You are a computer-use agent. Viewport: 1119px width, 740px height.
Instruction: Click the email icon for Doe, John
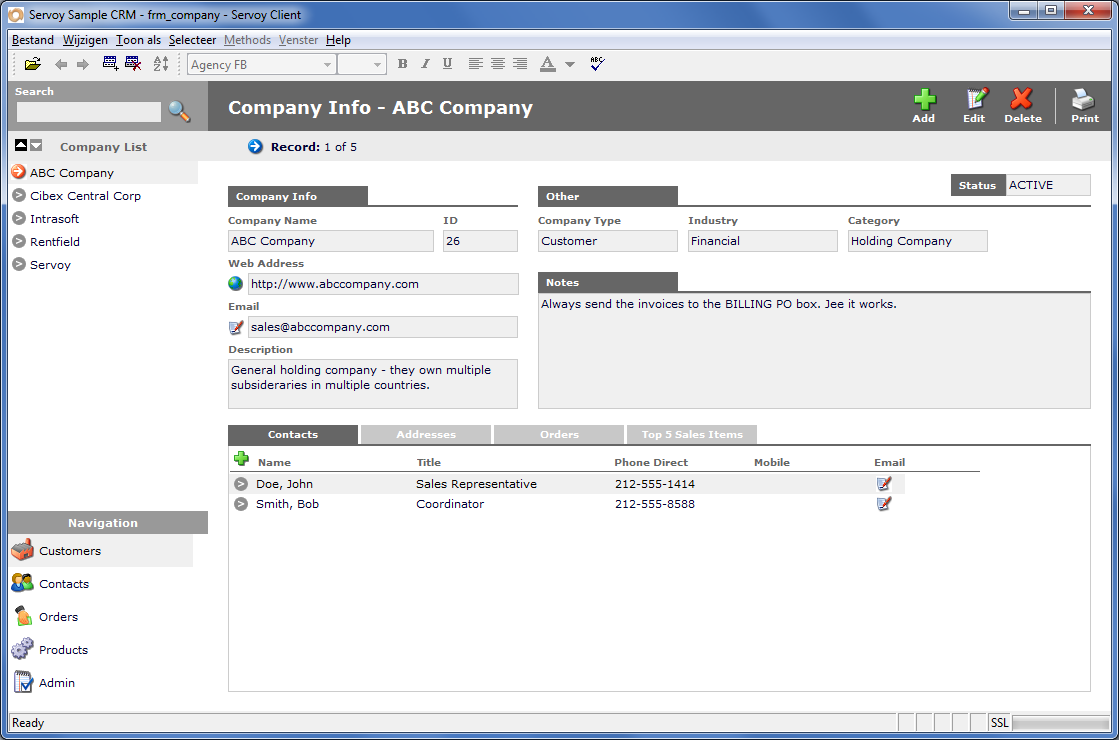884,484
